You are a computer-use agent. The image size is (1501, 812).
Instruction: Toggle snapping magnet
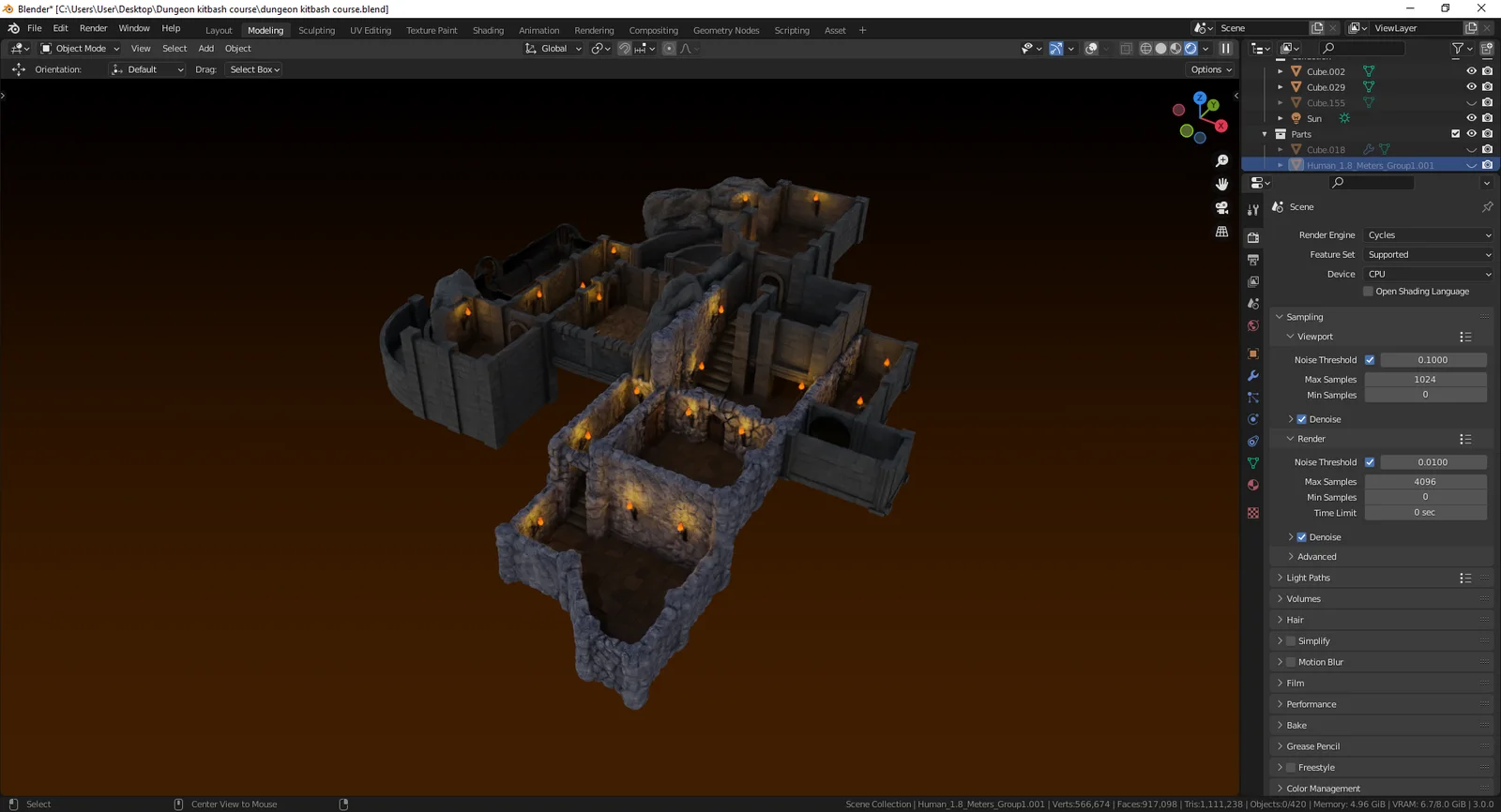tap(625, 49)
